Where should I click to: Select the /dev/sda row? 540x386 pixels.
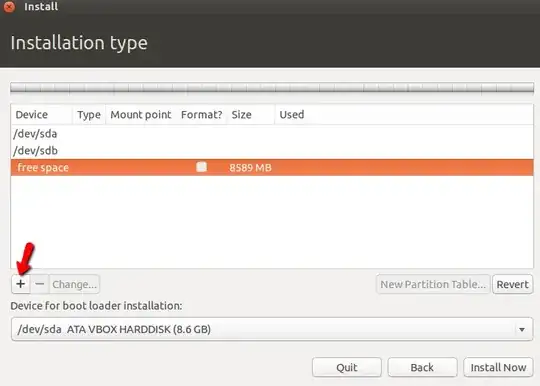[x=272, y=134]
